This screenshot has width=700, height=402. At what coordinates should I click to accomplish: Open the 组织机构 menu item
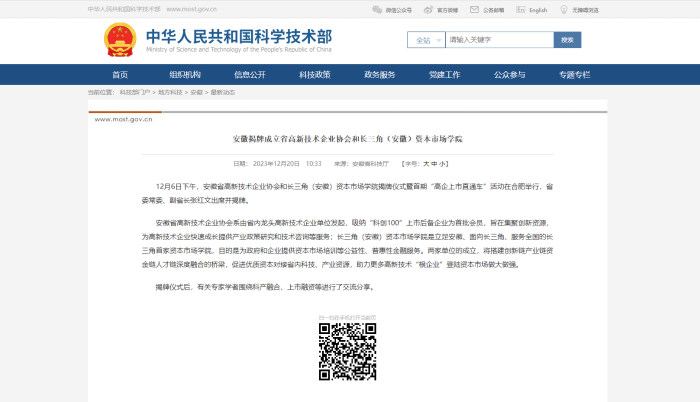tap(185, 75)
